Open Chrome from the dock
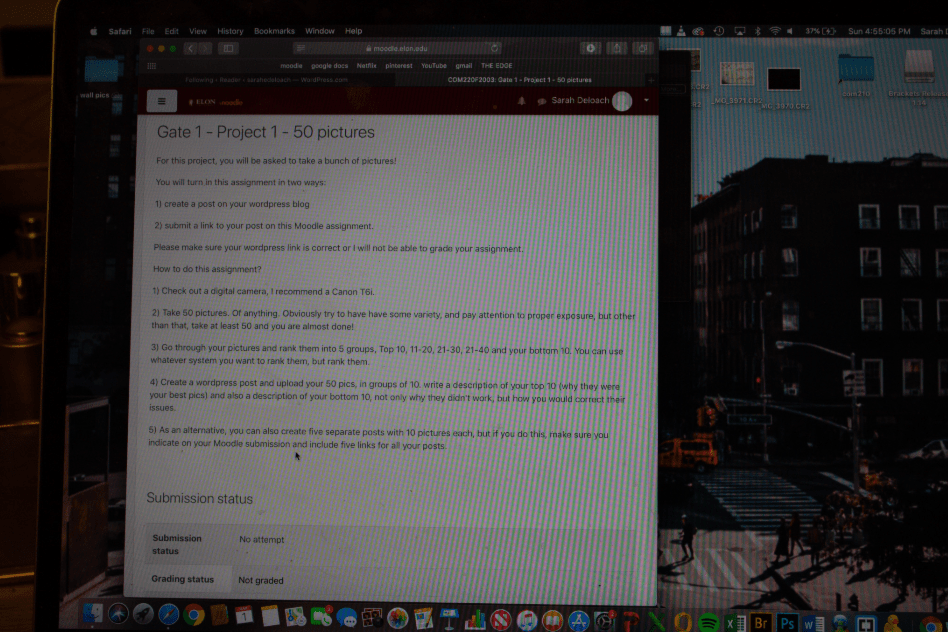Screen dimensions: 948x632 (194, 616)
